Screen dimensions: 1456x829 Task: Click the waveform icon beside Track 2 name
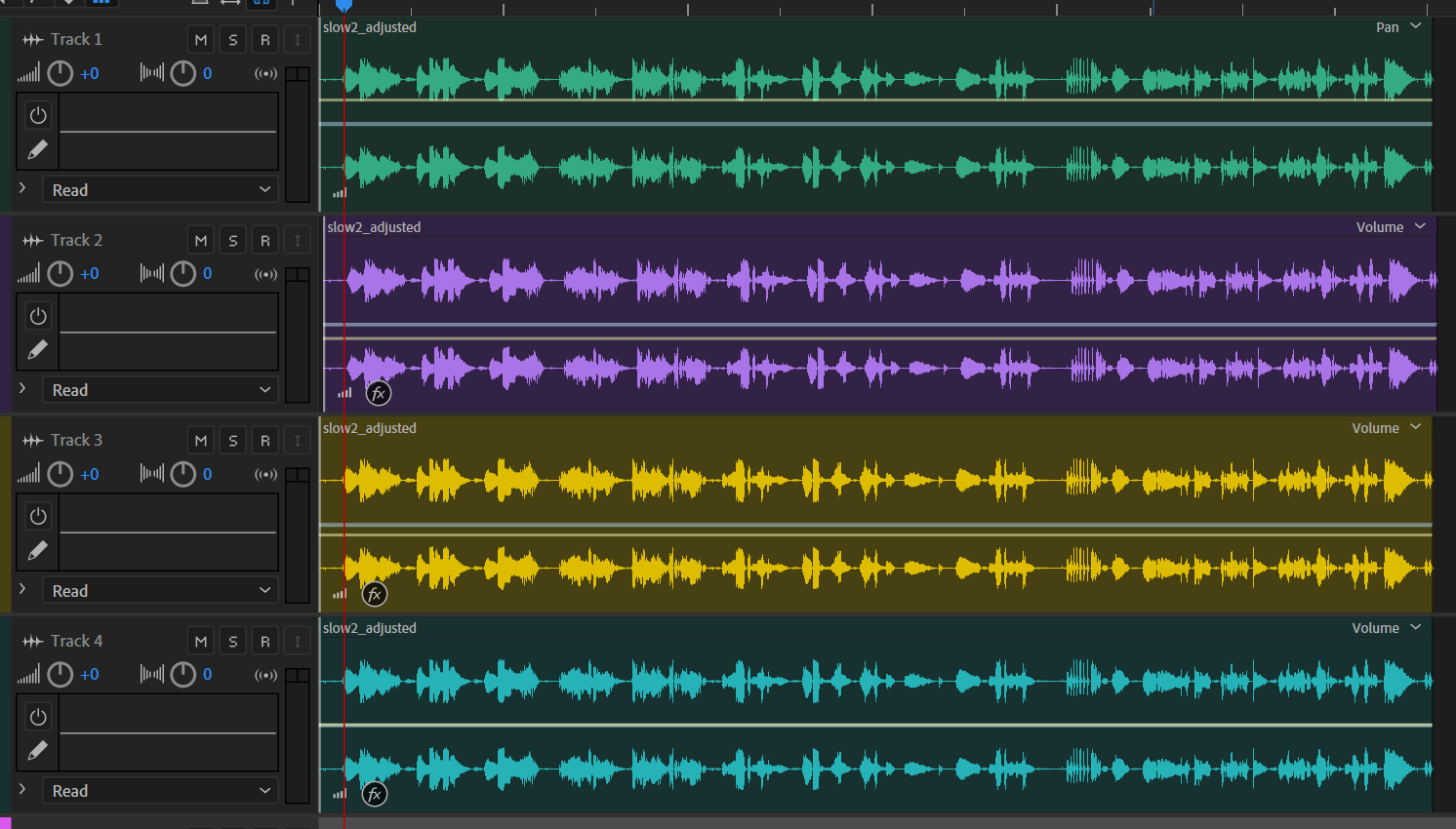pos(33,239)
